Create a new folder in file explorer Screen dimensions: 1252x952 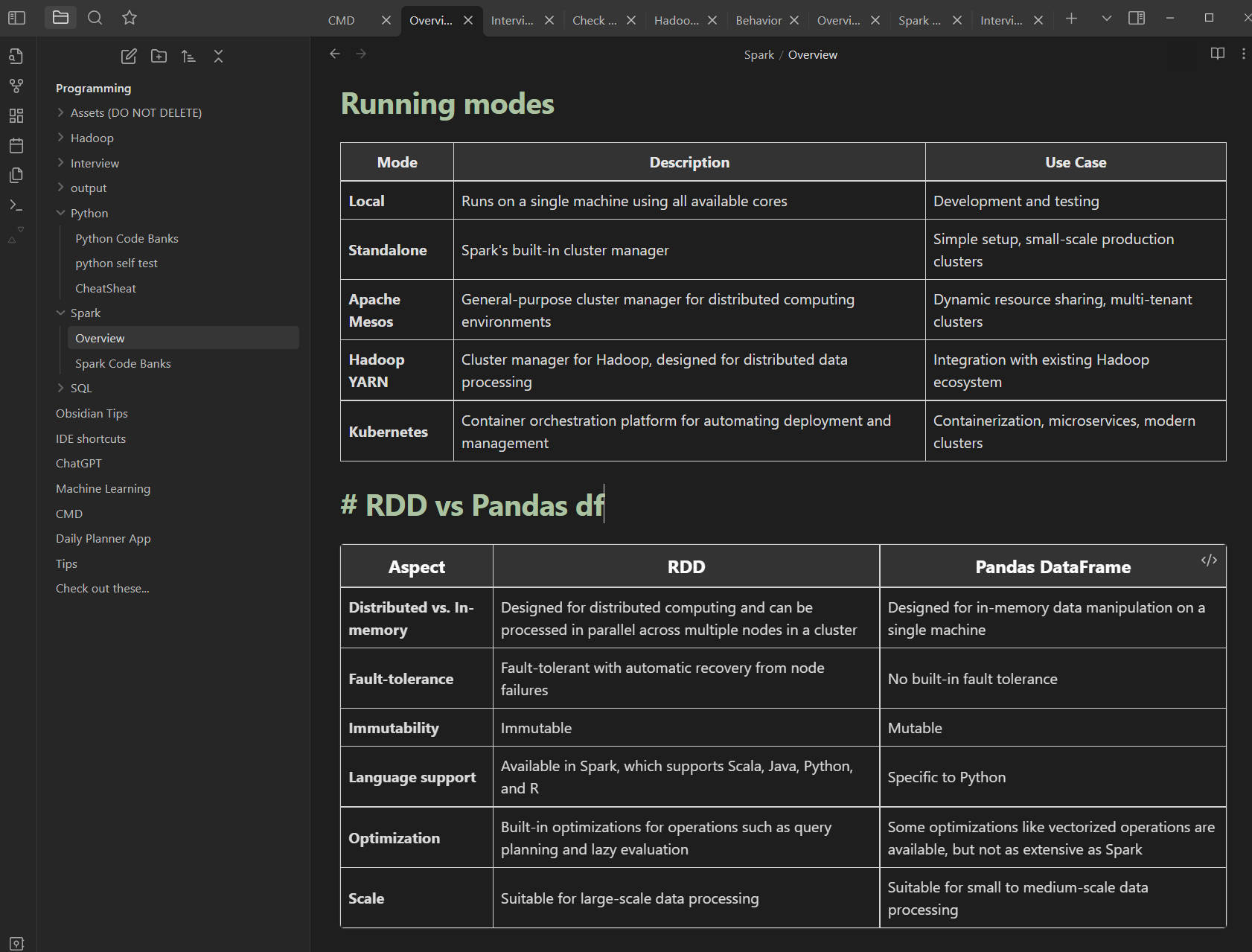pyautogui.click(x=159, y=57)
